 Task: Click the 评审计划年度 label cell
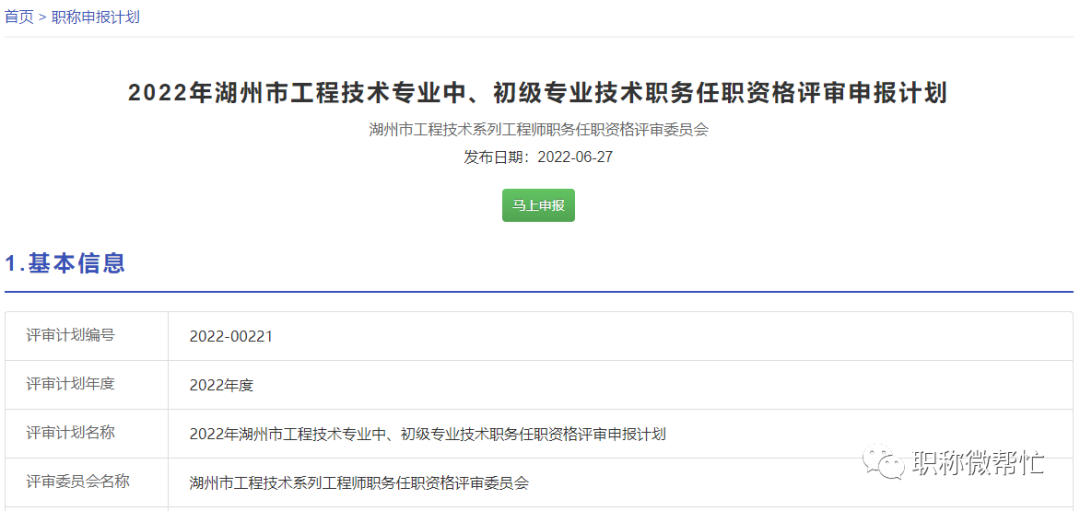(87, 385)
